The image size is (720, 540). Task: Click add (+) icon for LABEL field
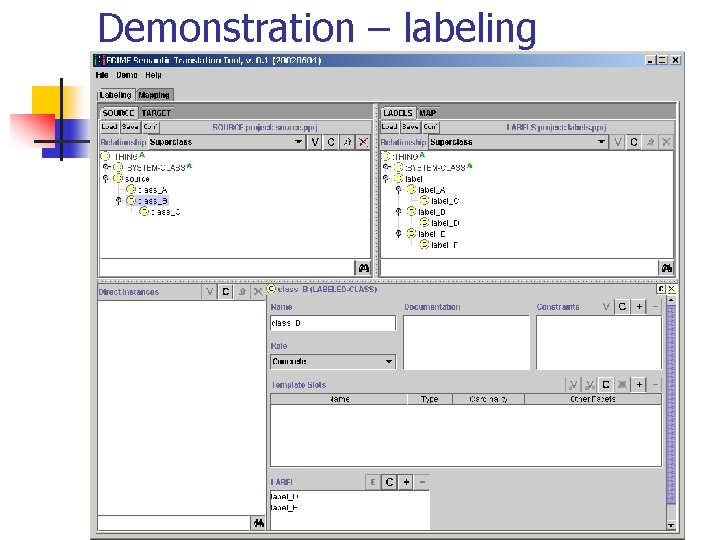tap(406, 482)
